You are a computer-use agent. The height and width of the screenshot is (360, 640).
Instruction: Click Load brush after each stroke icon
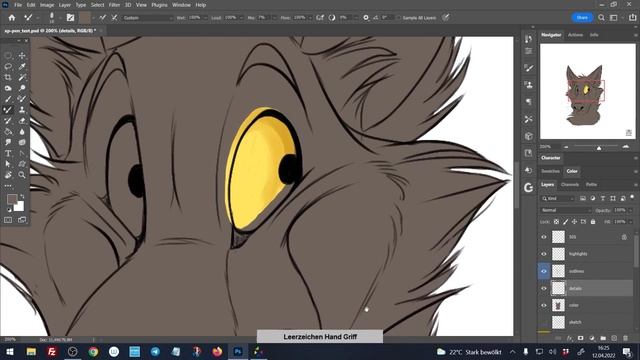click(103, 18)
